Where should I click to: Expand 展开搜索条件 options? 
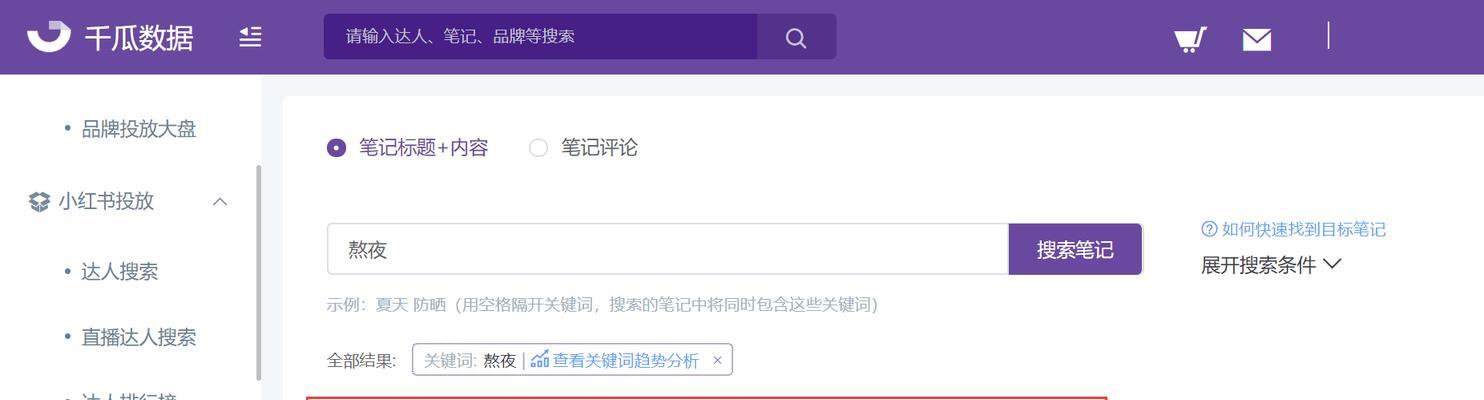coord(1271,265)
